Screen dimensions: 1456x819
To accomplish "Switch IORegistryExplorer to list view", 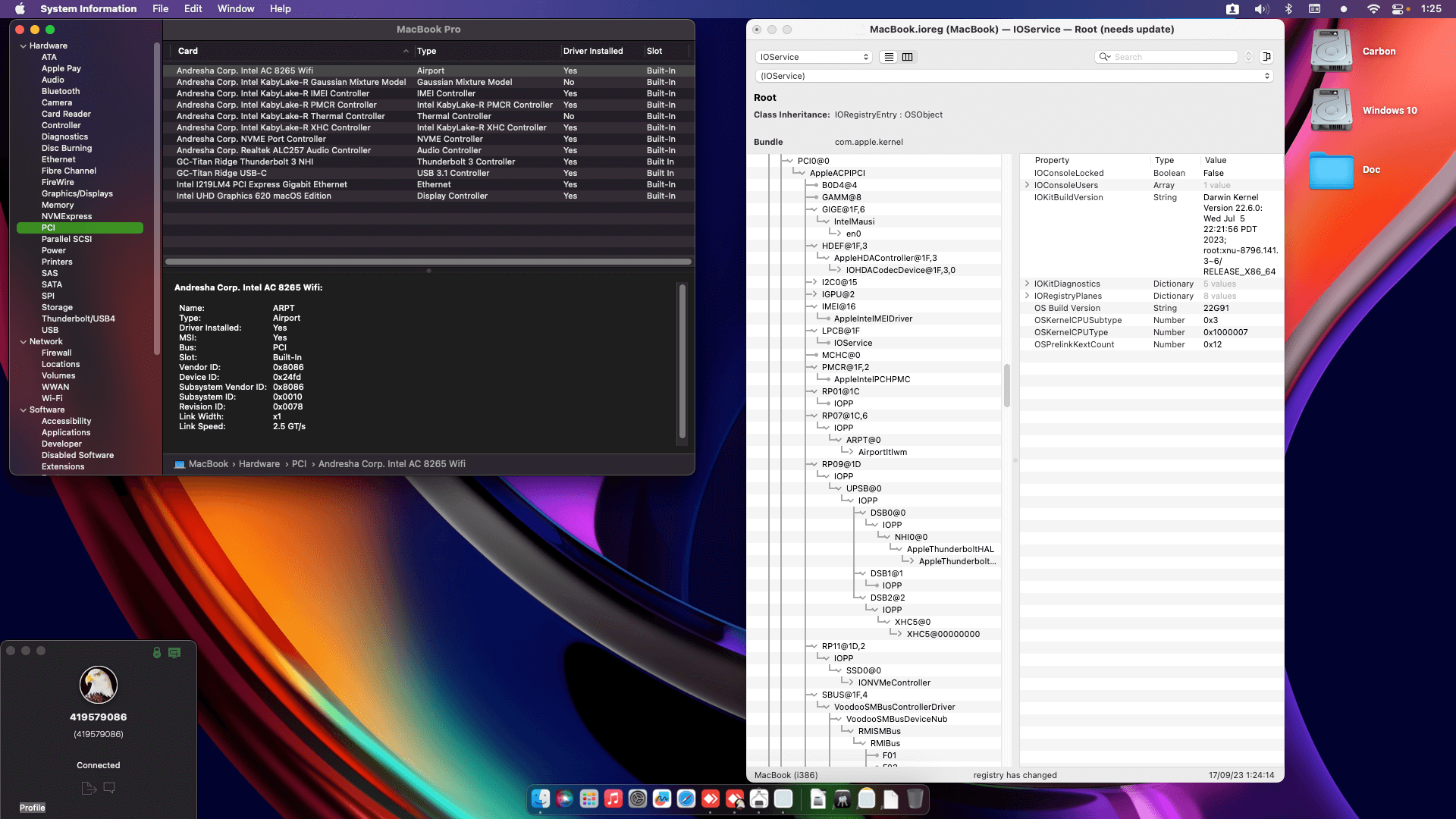I will (x=889, y=57).
